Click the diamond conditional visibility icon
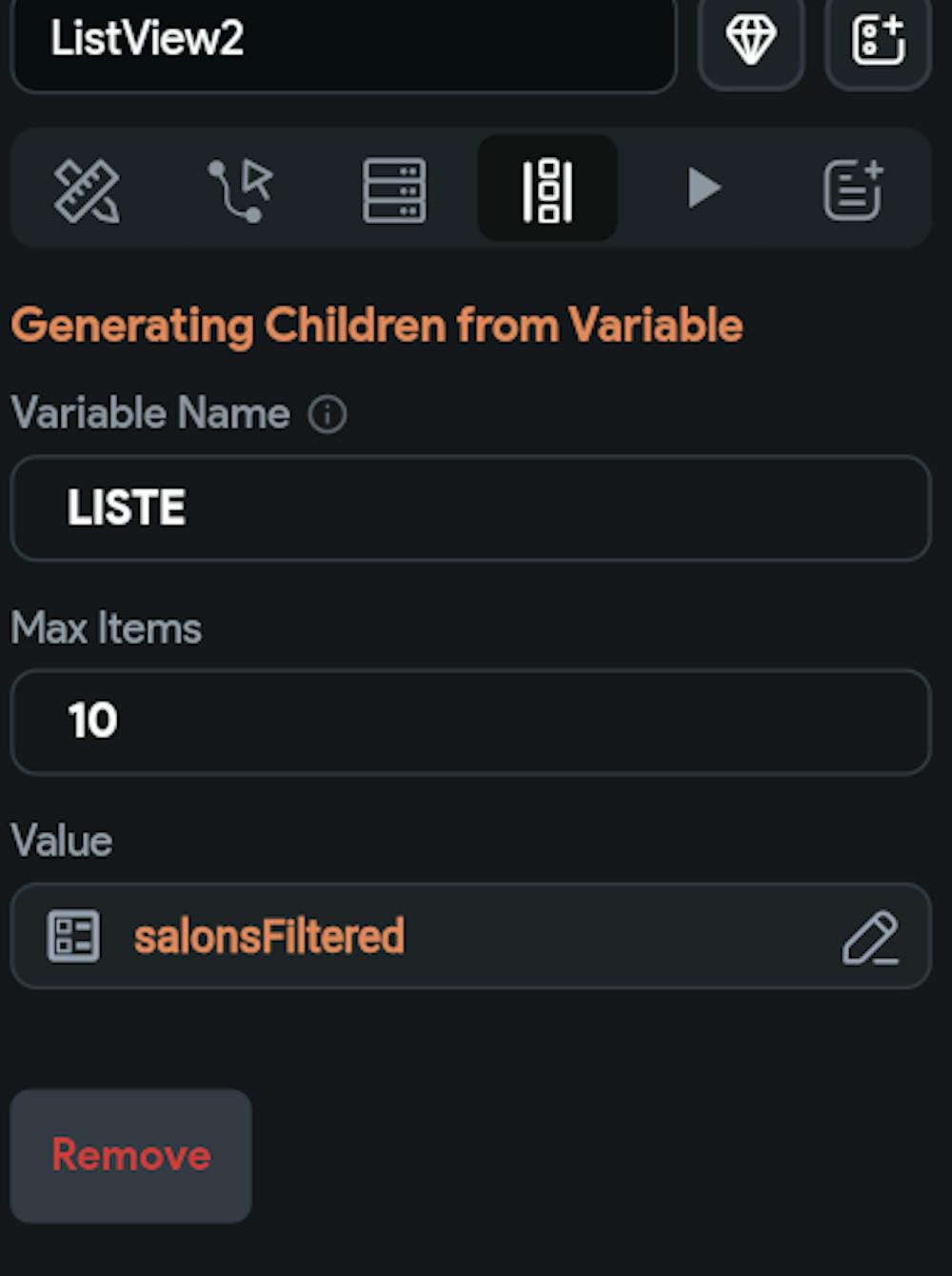952x1276 pixels. tap(751, 42)
